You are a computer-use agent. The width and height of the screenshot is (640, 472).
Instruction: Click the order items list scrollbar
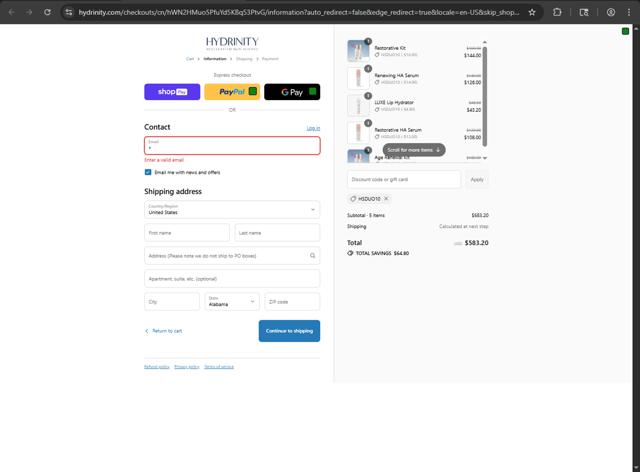[485, 97]
